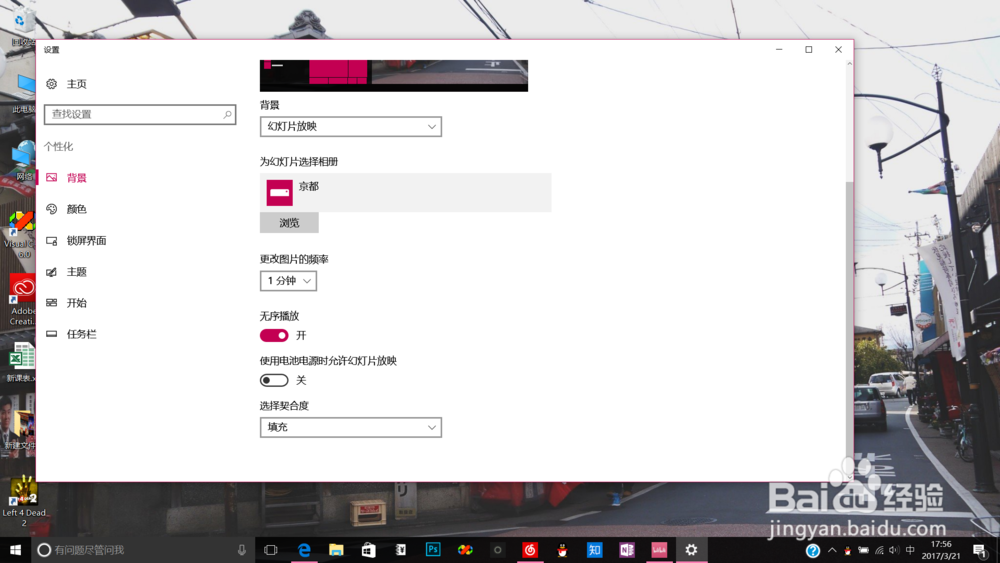Click the desktop preview thumbnail
The height and width of the screenshot is (563, 1000).
click(394, 75)
